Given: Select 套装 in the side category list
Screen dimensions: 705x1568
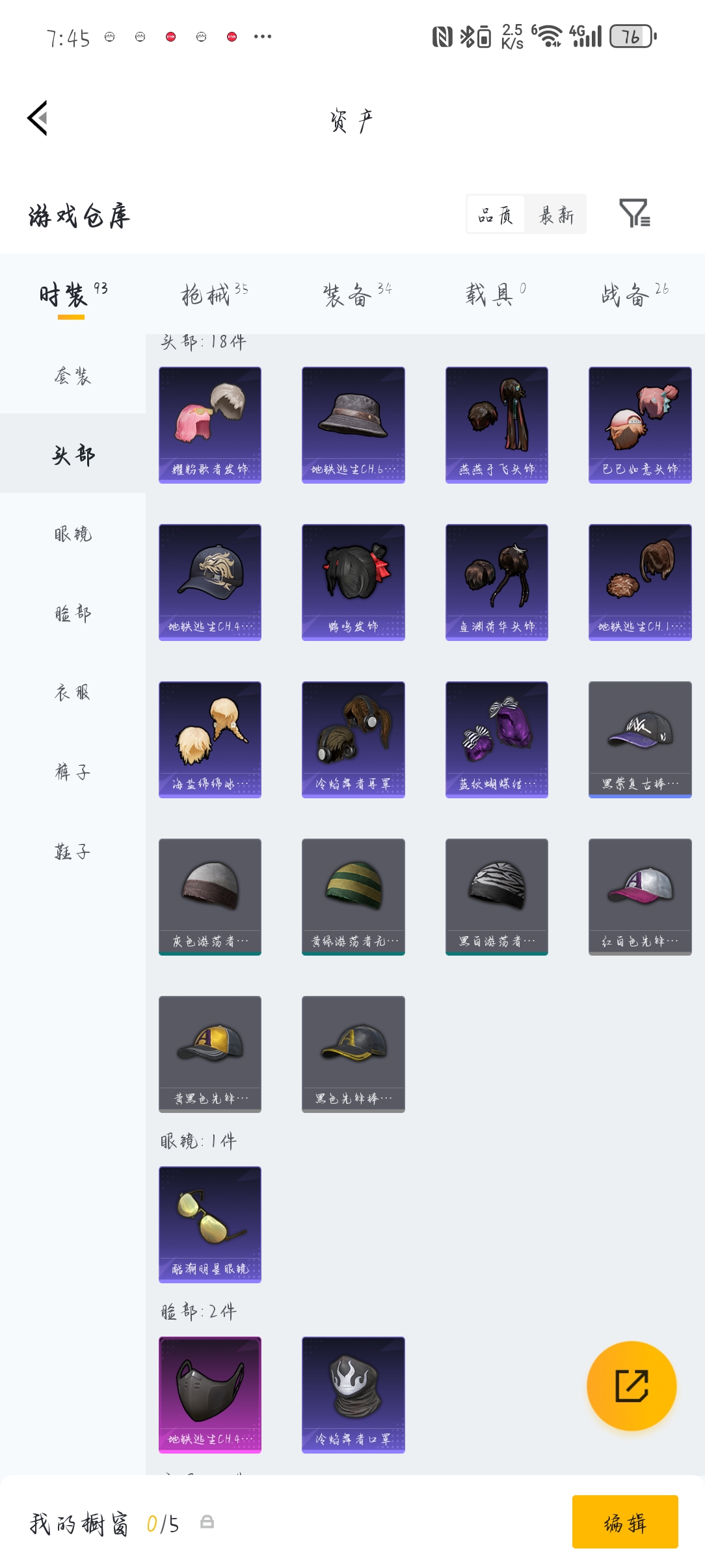Looking at the screenshot, I should tap(73, 376).
